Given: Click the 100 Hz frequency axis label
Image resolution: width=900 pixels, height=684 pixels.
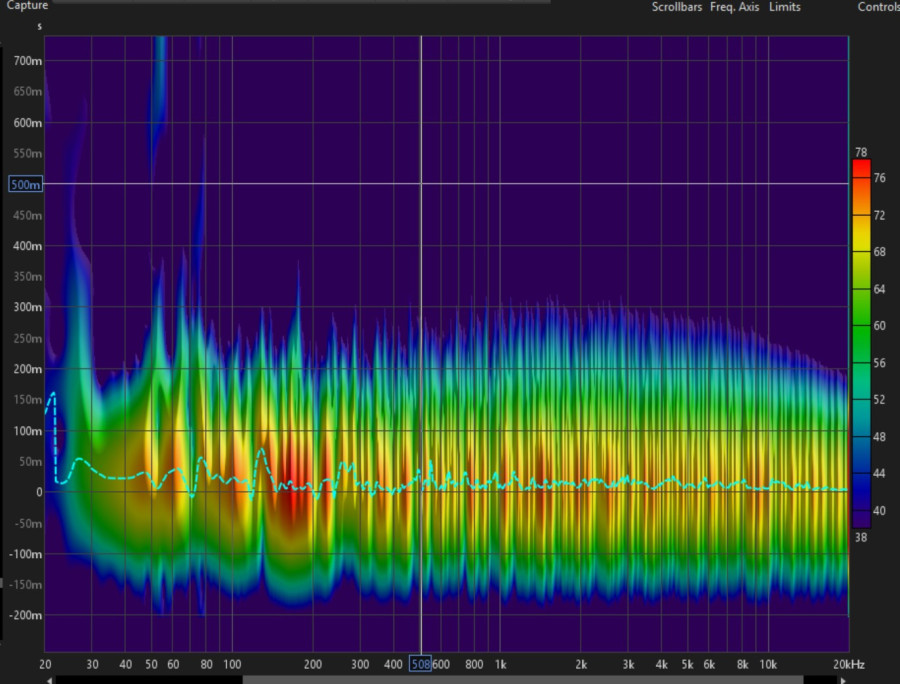Looking at the screenshot, I should pos(232,664).
